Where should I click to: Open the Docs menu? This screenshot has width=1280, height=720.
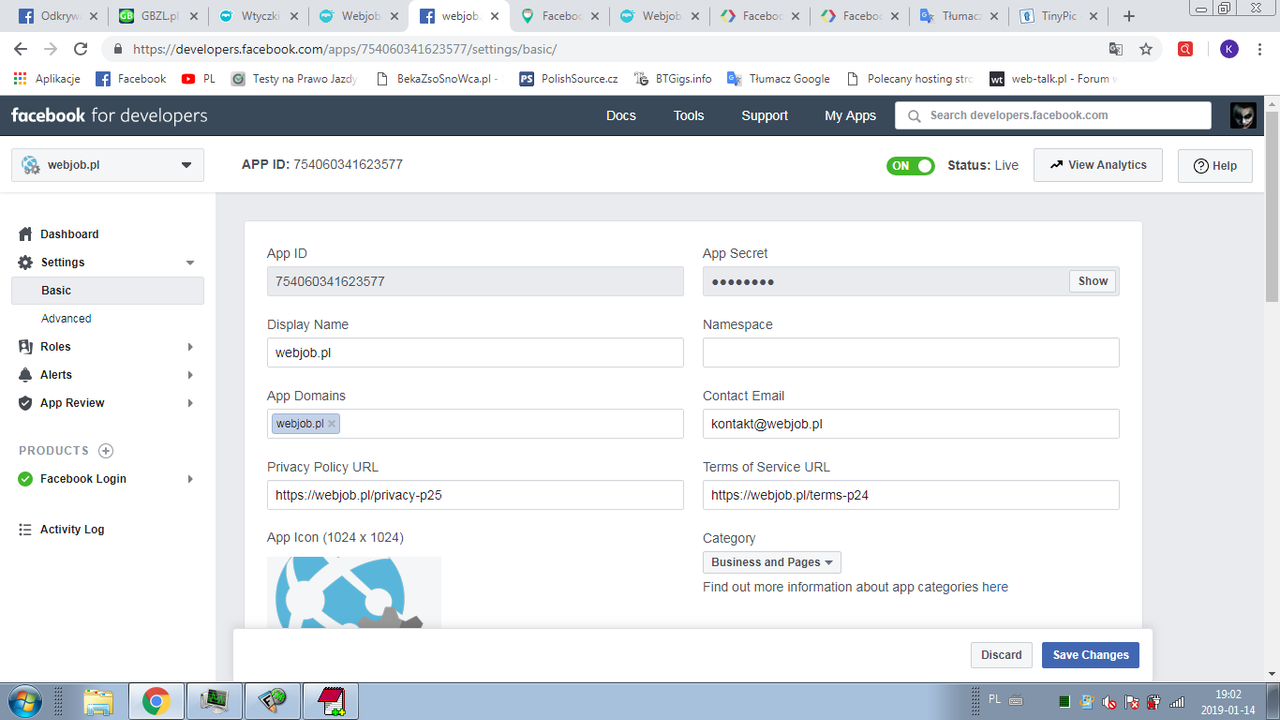pos(621,116)
